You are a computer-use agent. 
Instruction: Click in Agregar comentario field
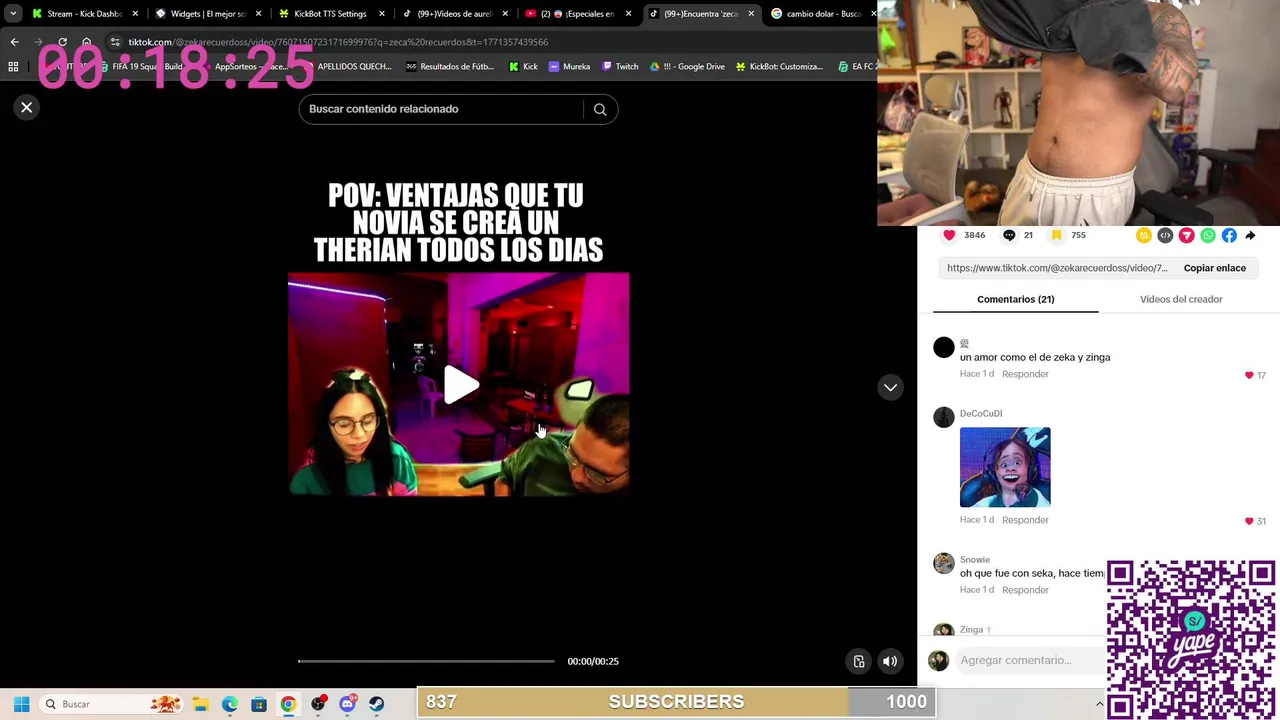1030,660
